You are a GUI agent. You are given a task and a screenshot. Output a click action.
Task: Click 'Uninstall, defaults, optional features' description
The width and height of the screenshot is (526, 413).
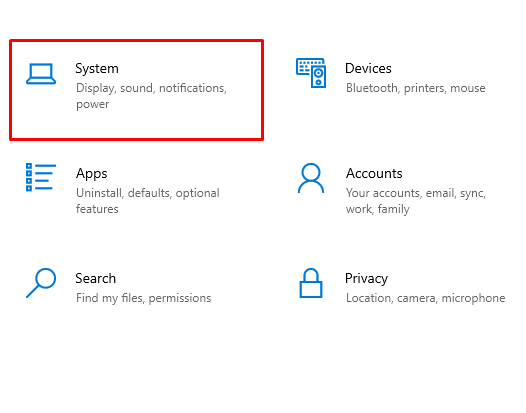pyautogui.click(x=148, y=201)
